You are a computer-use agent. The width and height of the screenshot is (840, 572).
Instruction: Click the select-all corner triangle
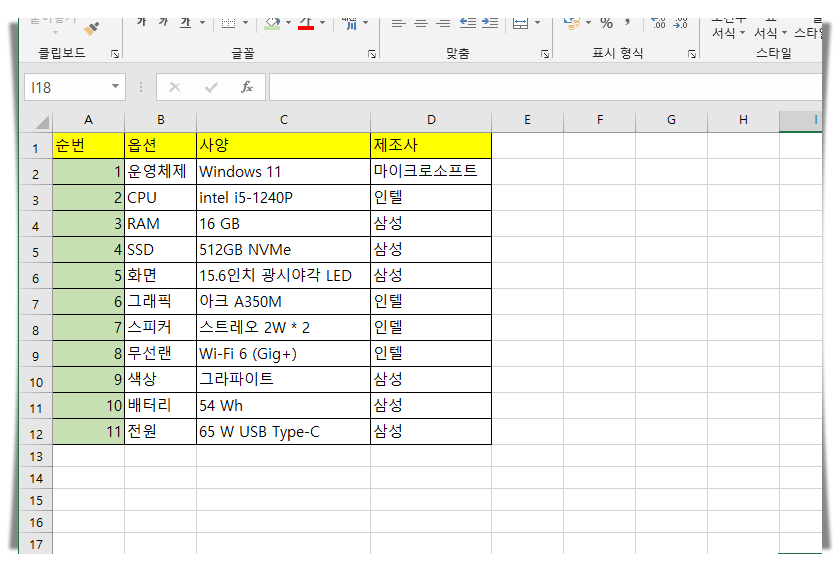pyautogui.click(x=42, y=122)
